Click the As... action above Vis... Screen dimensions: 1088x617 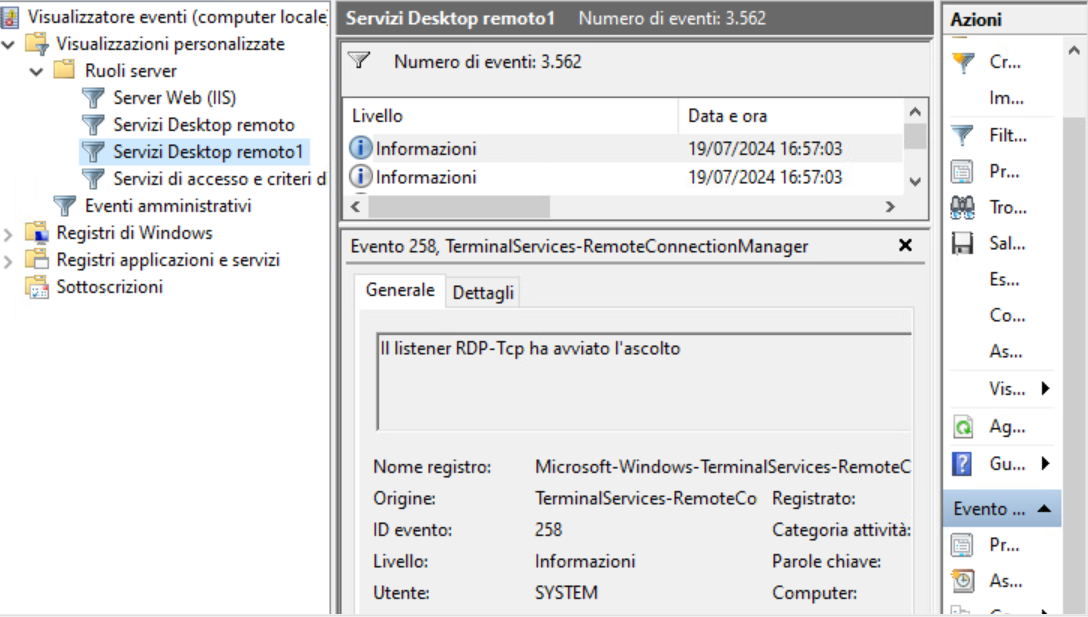1005,352
